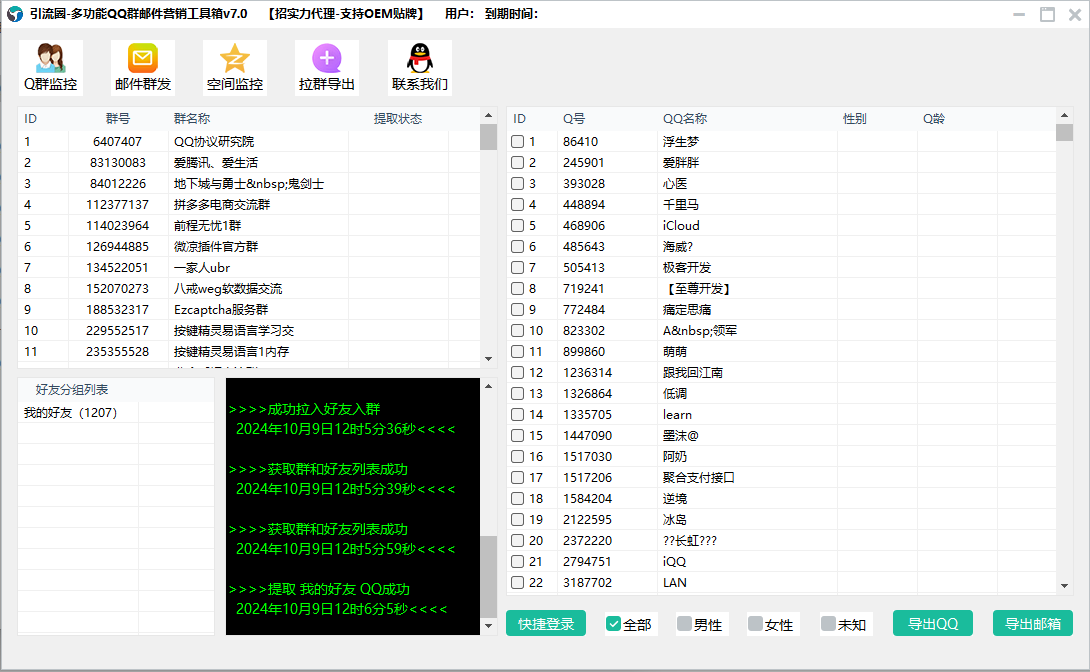Sort by QQ名称 column header
This screenshot has height=672, width=1090.
point(685,119)
